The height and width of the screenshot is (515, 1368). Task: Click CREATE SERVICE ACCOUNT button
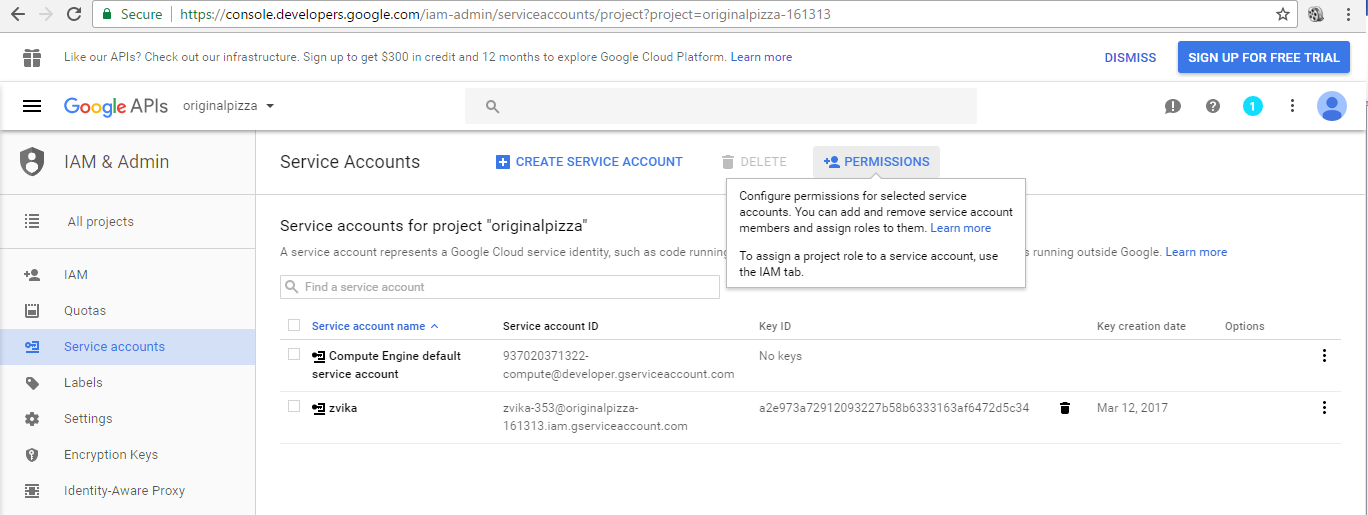pos(589,162)
